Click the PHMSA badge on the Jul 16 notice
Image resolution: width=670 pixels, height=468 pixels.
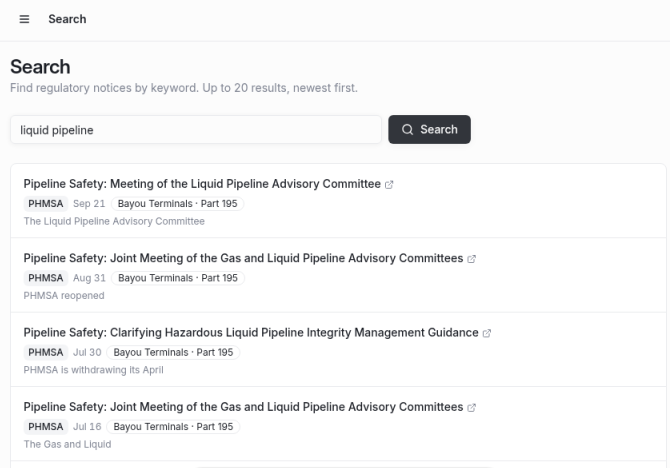click(46, 427)
